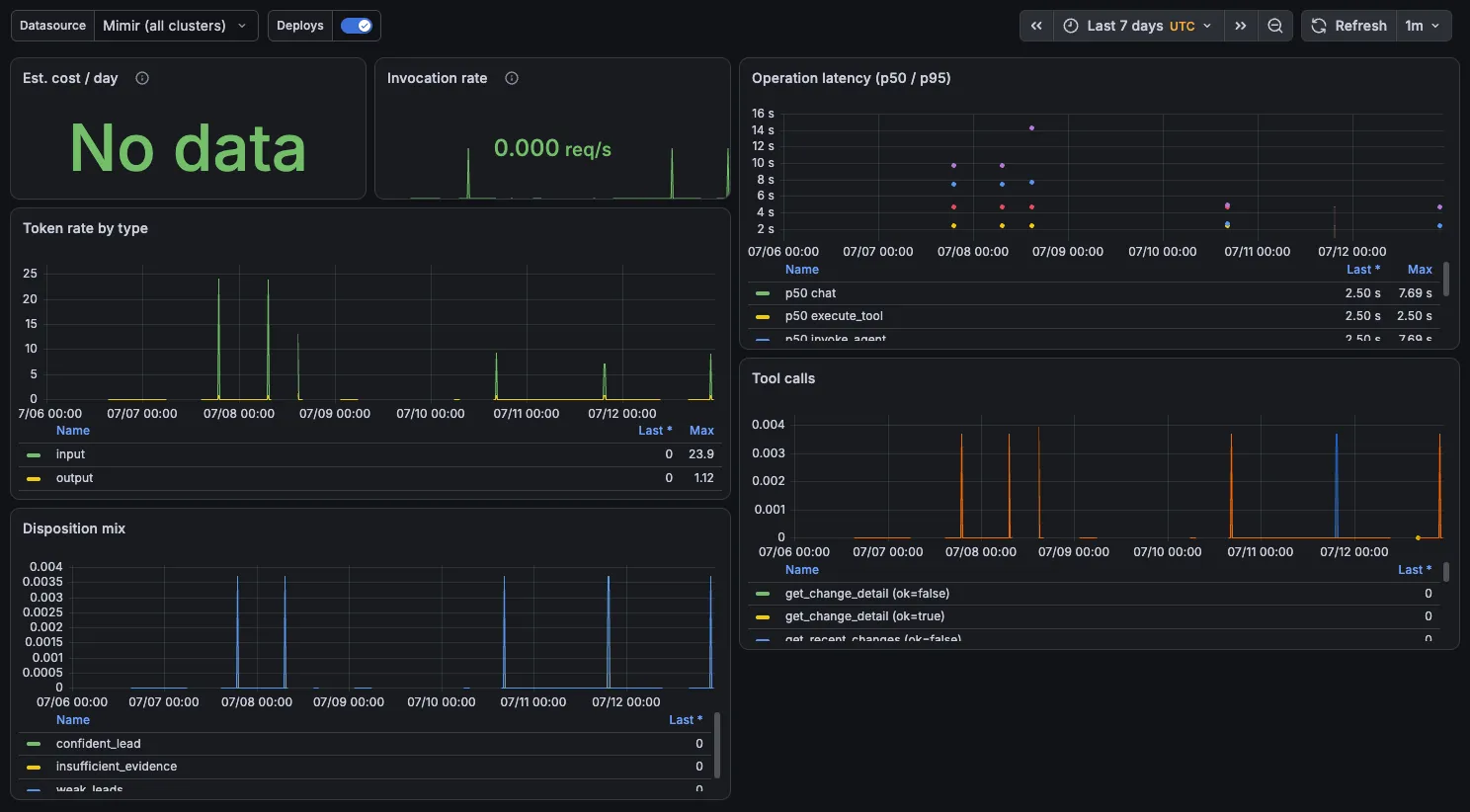Screen dimensions: 1470x812
Task: Toggle the insufficient_evidence series in Disposition mix
Action: pos(117,767)
